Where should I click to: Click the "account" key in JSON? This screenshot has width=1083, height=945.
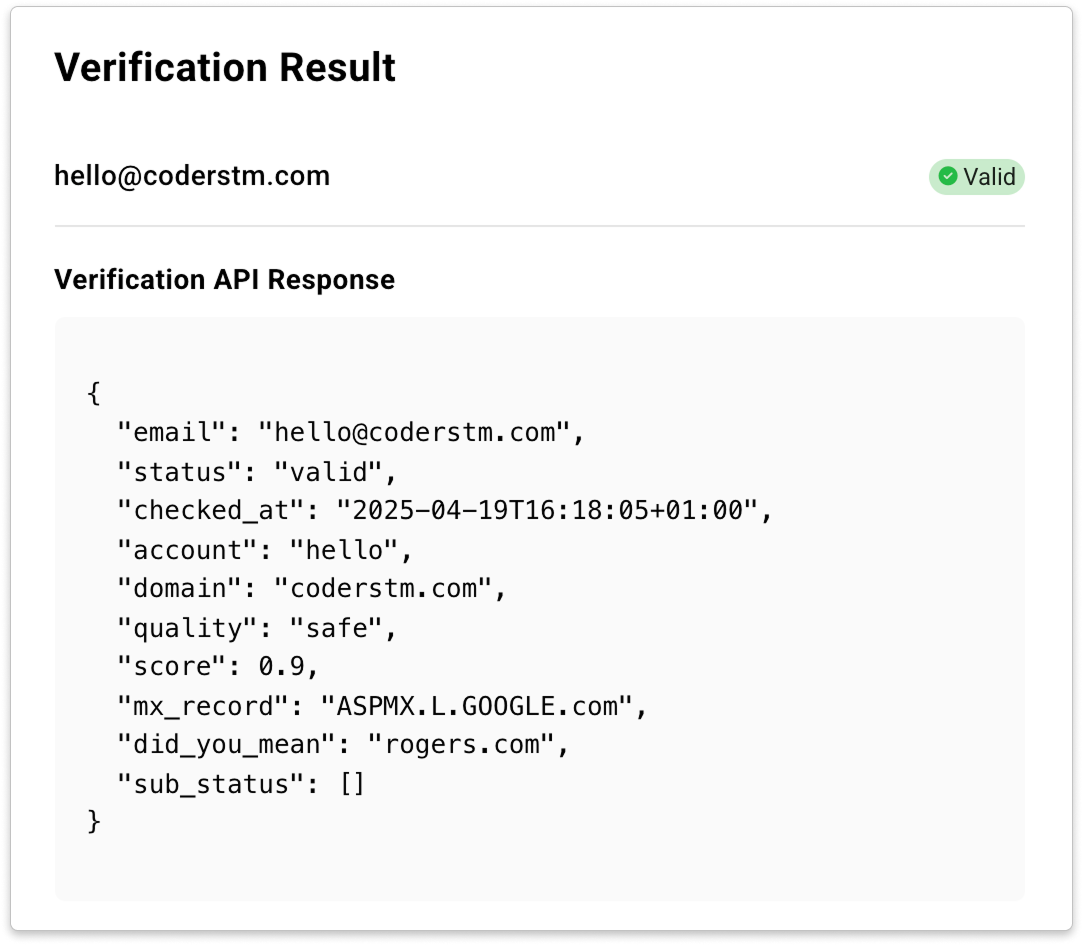[196, 549]
